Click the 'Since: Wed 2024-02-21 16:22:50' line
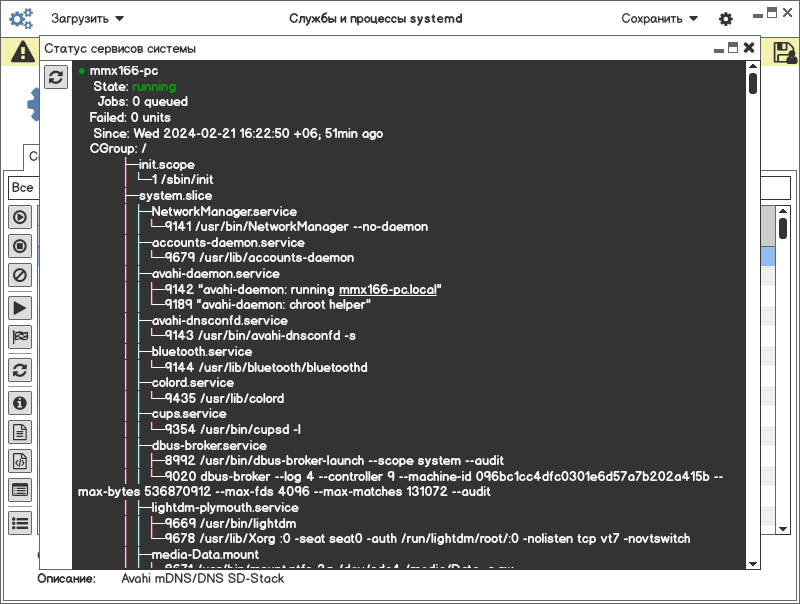 pyautogui.click(x=238, y=134)
